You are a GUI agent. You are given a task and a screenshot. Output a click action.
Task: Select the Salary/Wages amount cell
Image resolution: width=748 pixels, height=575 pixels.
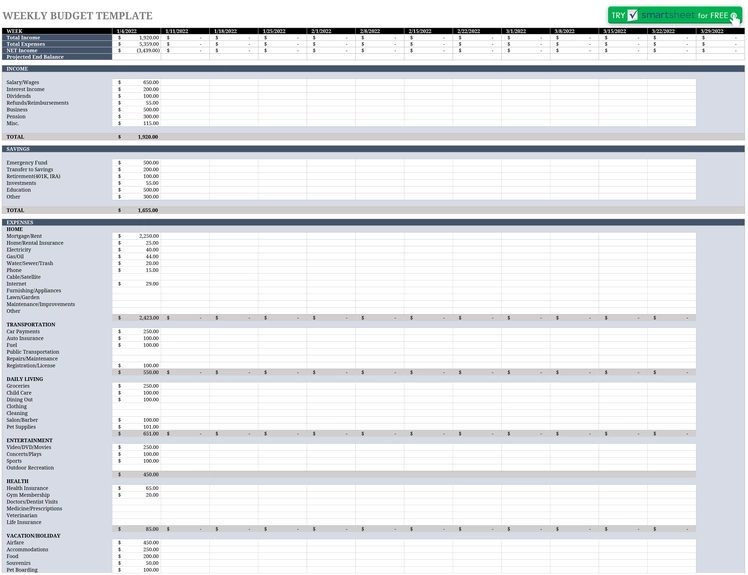tap(136, 82)
